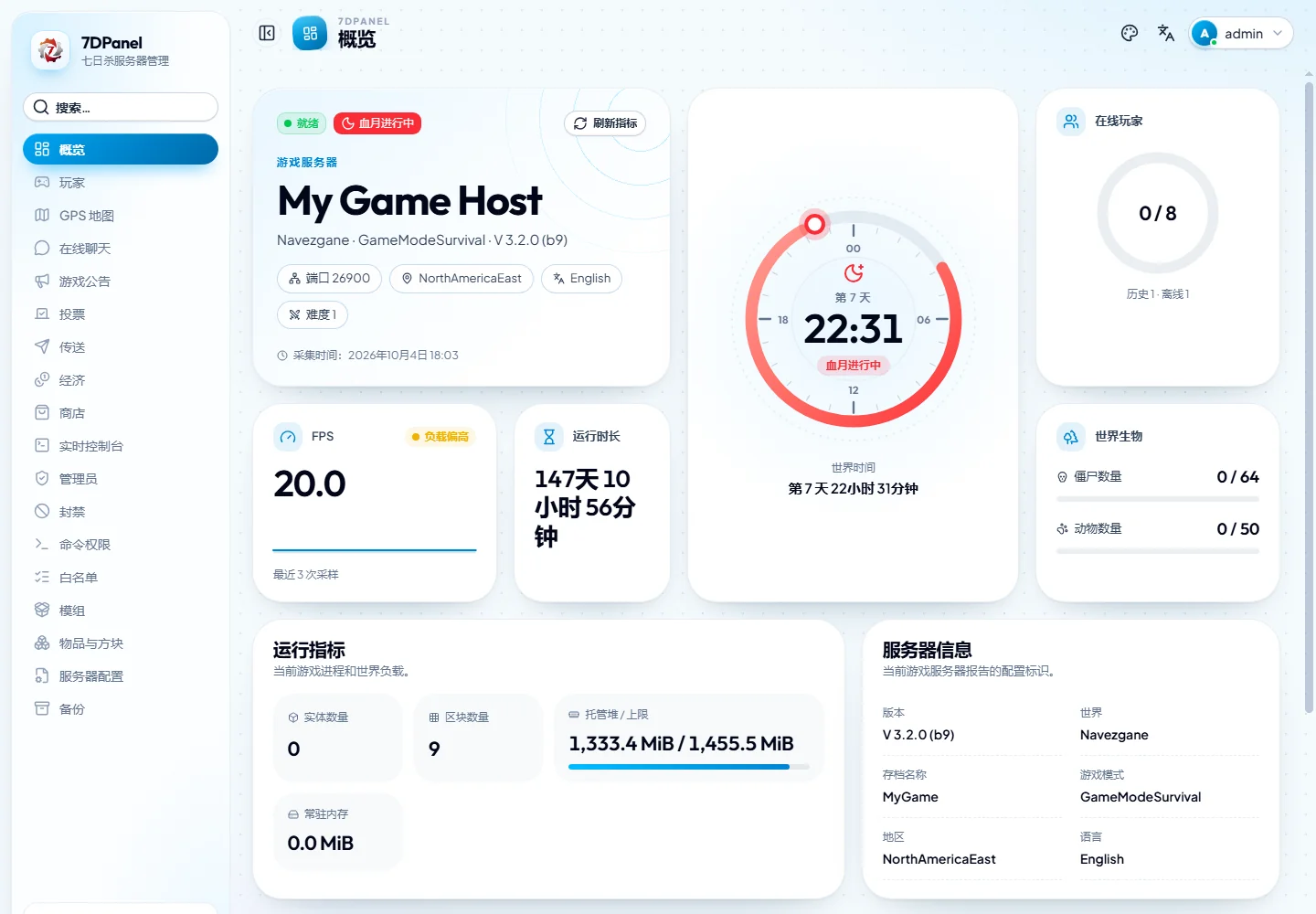Focus the 搜索 search field
Image resolution: width=1316 pixels, height=914 pixels.
click(121, 107)
